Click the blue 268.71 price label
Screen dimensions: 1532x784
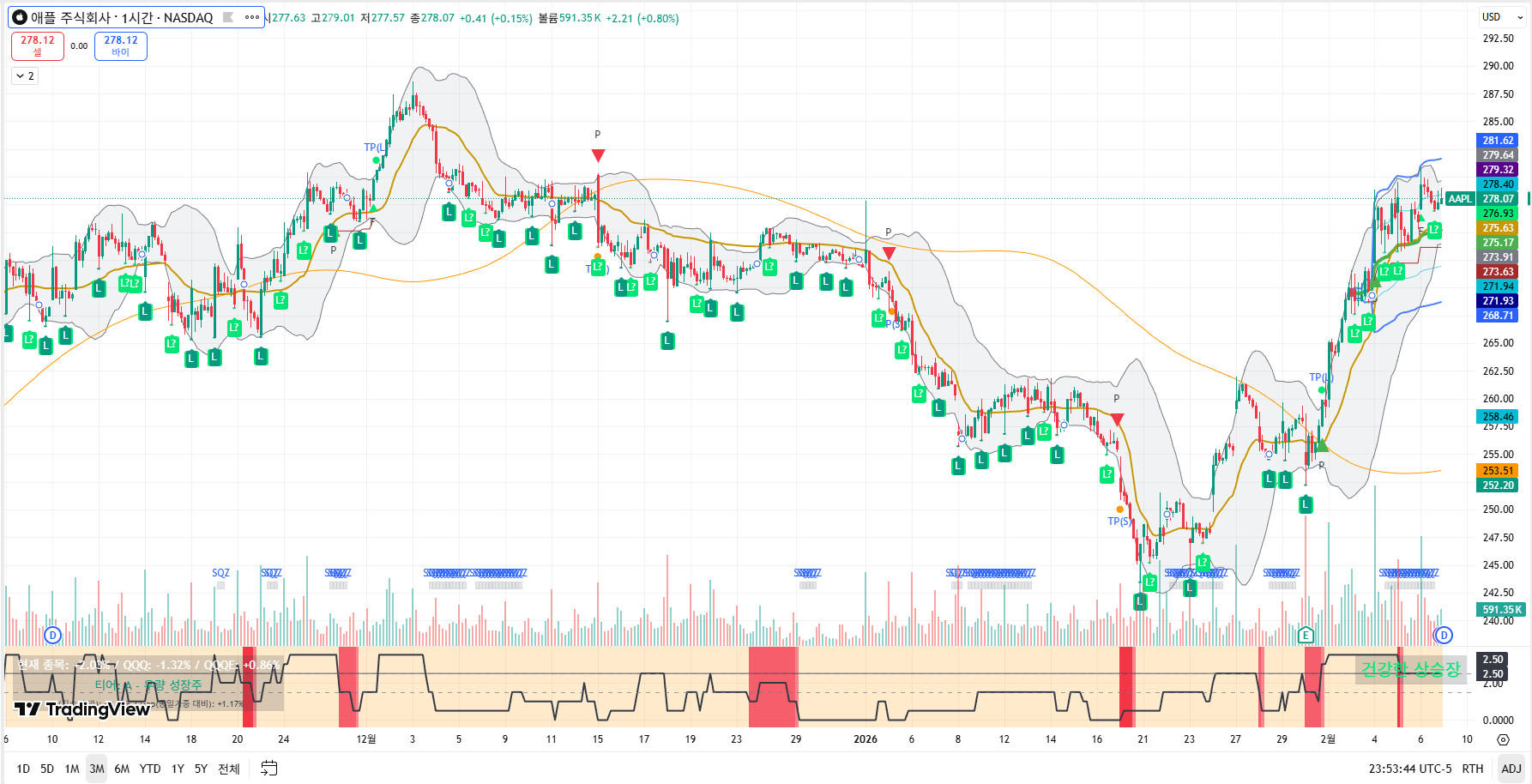[1498, 316]
